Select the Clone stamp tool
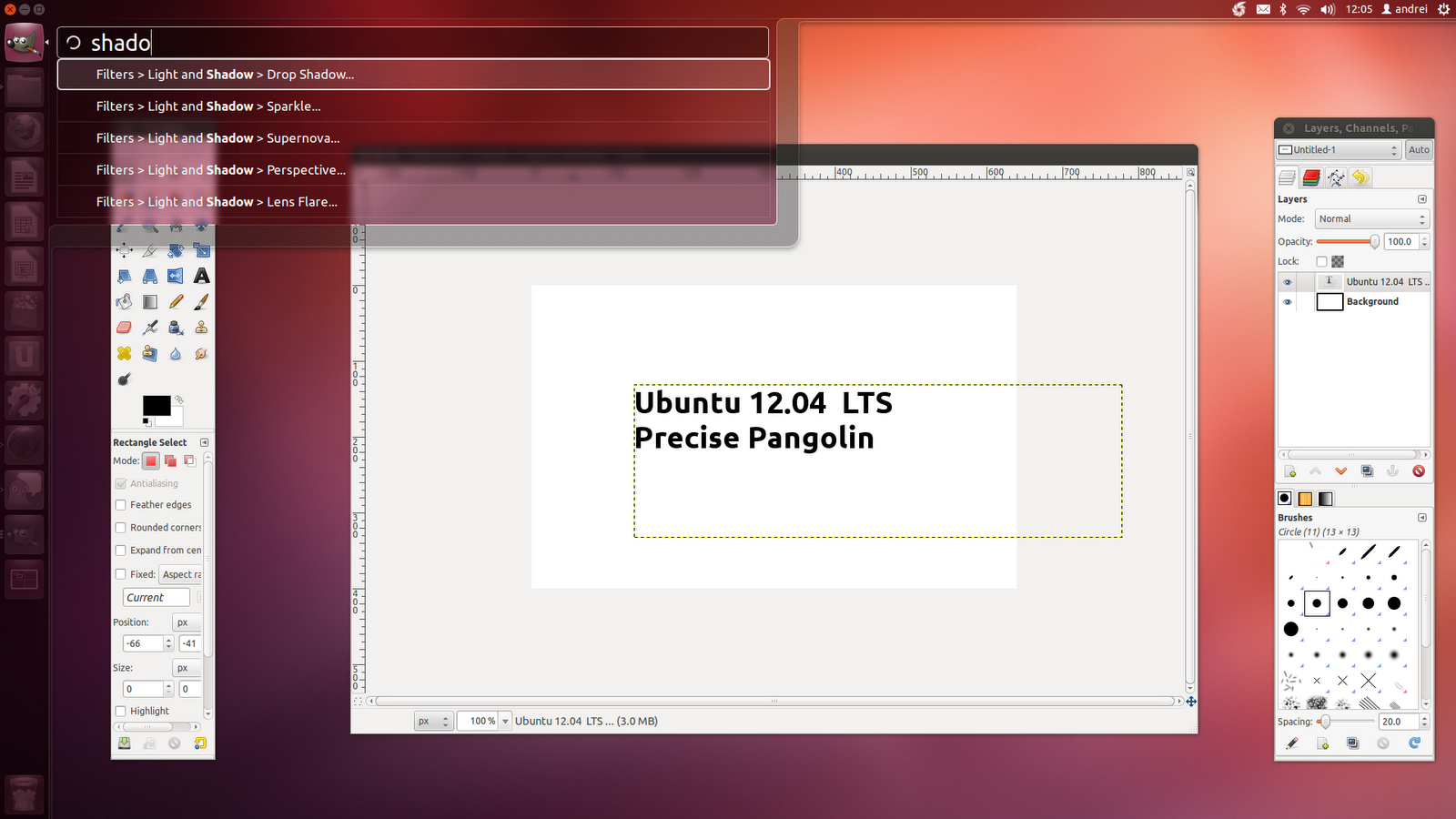 tap(202, 328)
